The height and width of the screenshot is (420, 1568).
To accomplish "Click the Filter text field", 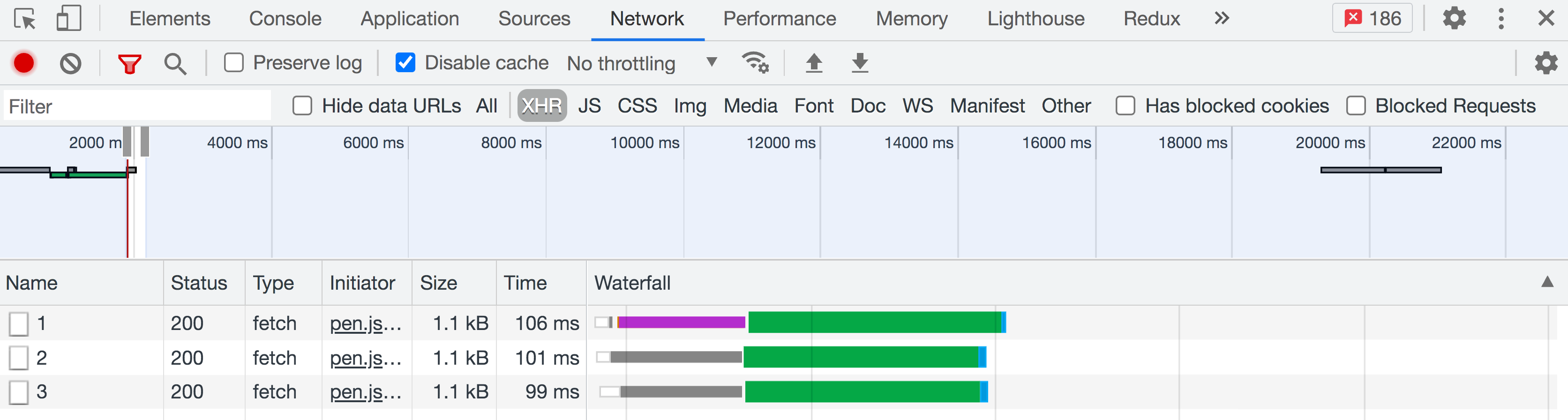I will point(137,106).
